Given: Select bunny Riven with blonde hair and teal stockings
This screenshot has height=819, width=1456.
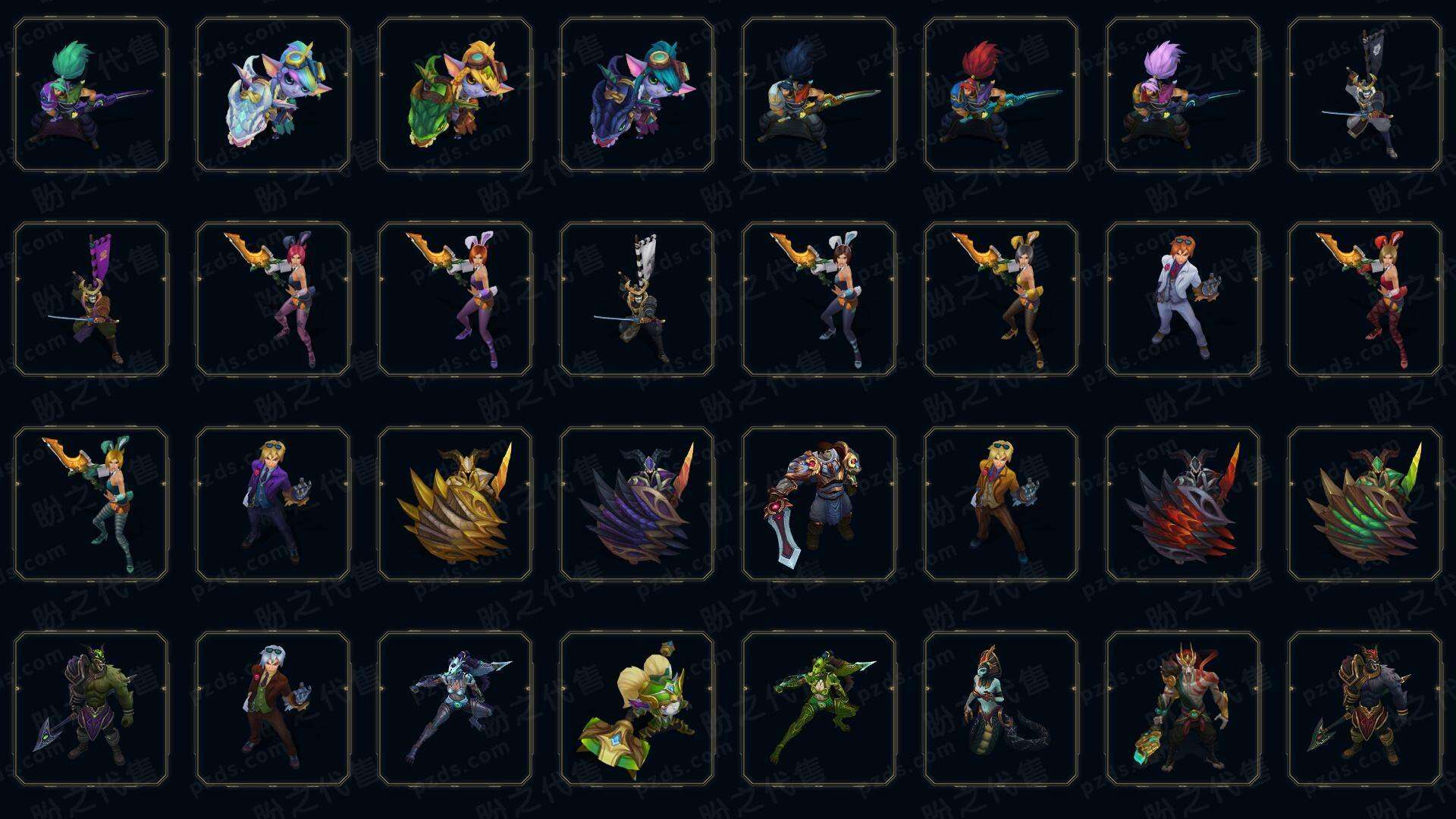Looking at the screenshot, I should click(91, 504).
